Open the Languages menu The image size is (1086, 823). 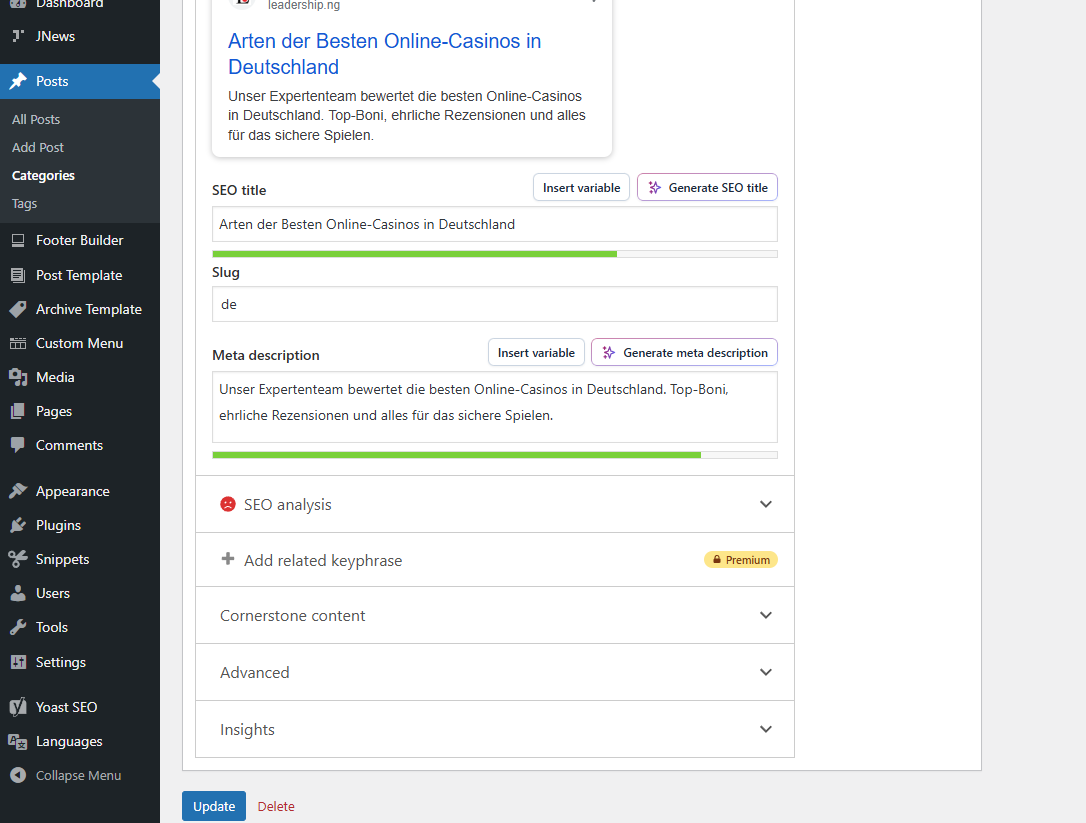coord(80,741)
